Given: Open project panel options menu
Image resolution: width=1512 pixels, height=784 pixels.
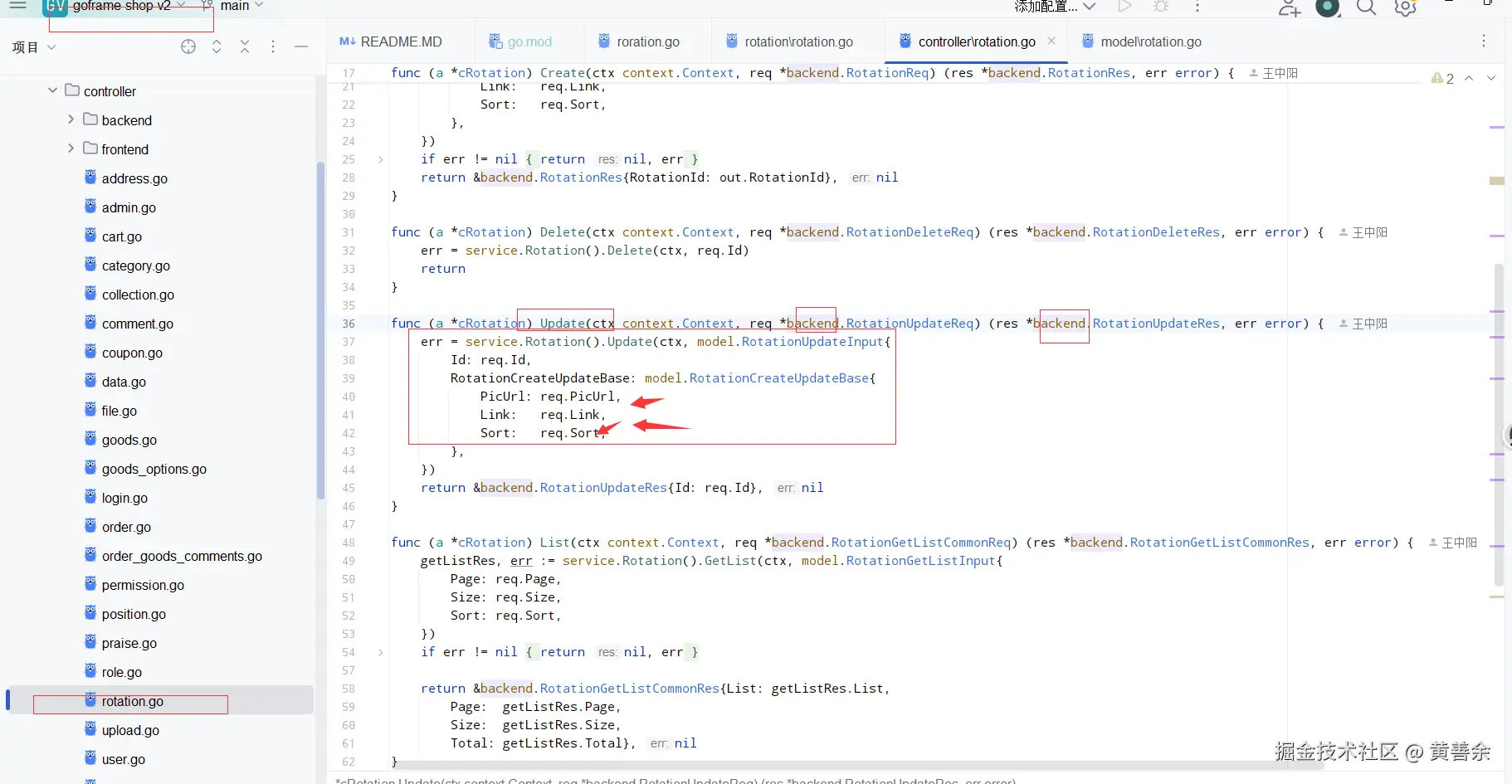Looking at the screenshot, I should (x=273, y=46).
